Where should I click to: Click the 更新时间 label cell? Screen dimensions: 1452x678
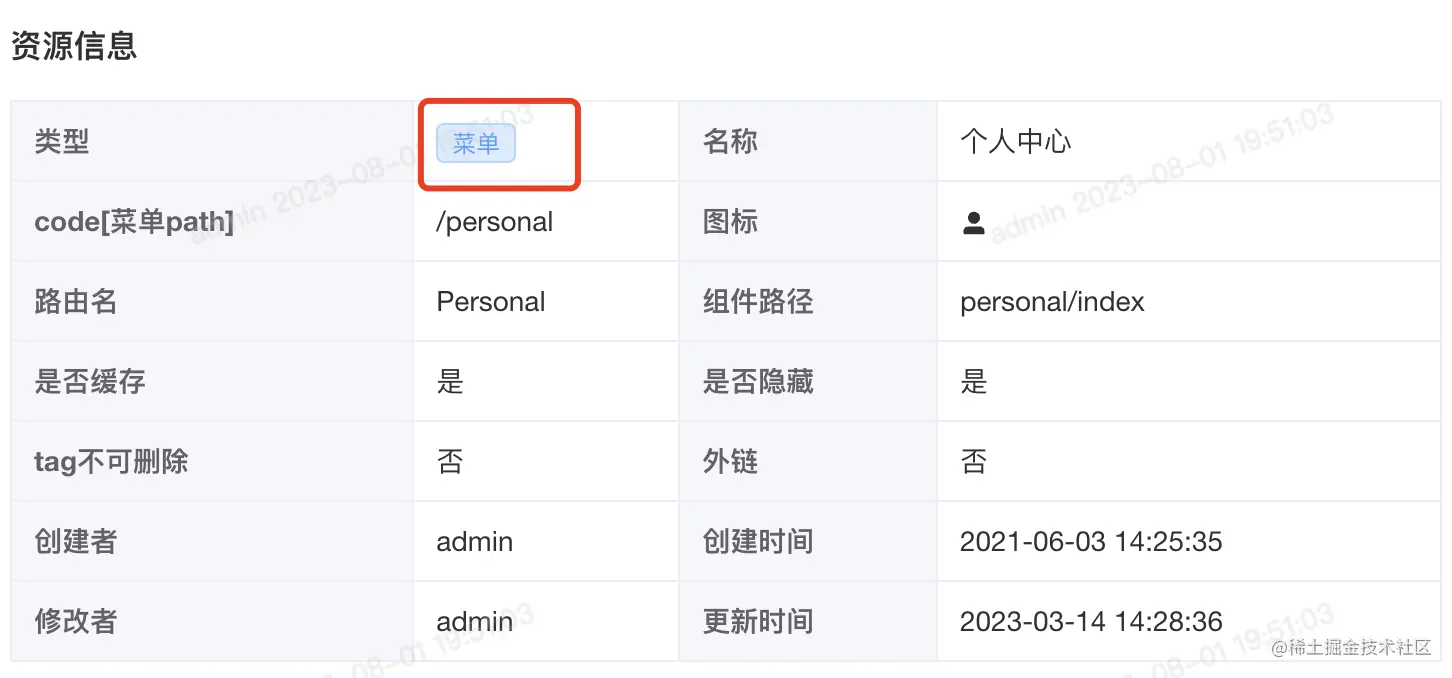pyautogui.click(x=808, y=622)
